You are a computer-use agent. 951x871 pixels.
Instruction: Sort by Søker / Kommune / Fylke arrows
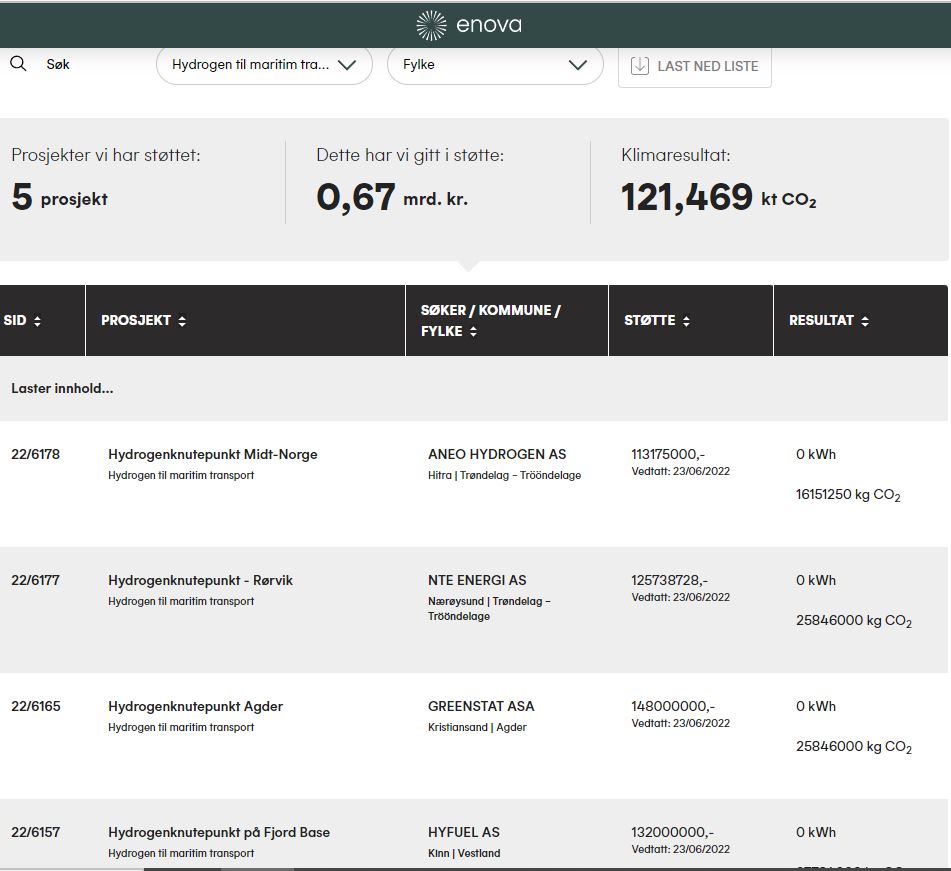(x=473, y=332)
